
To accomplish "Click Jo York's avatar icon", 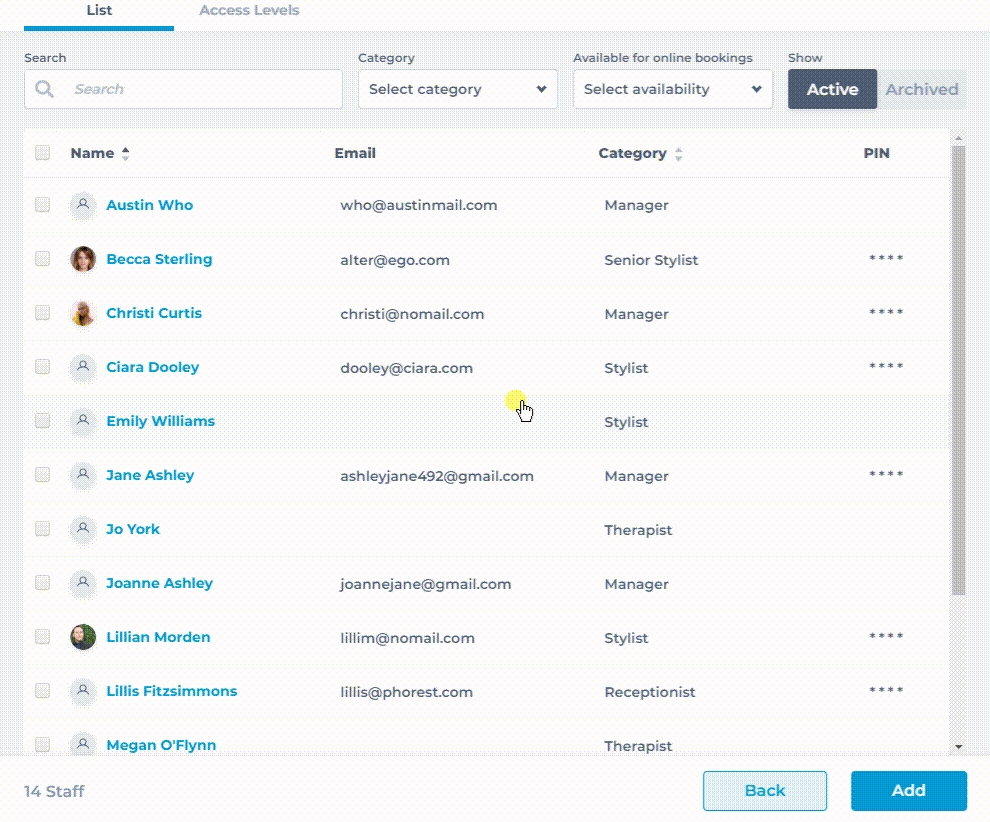I will [82, 529].
